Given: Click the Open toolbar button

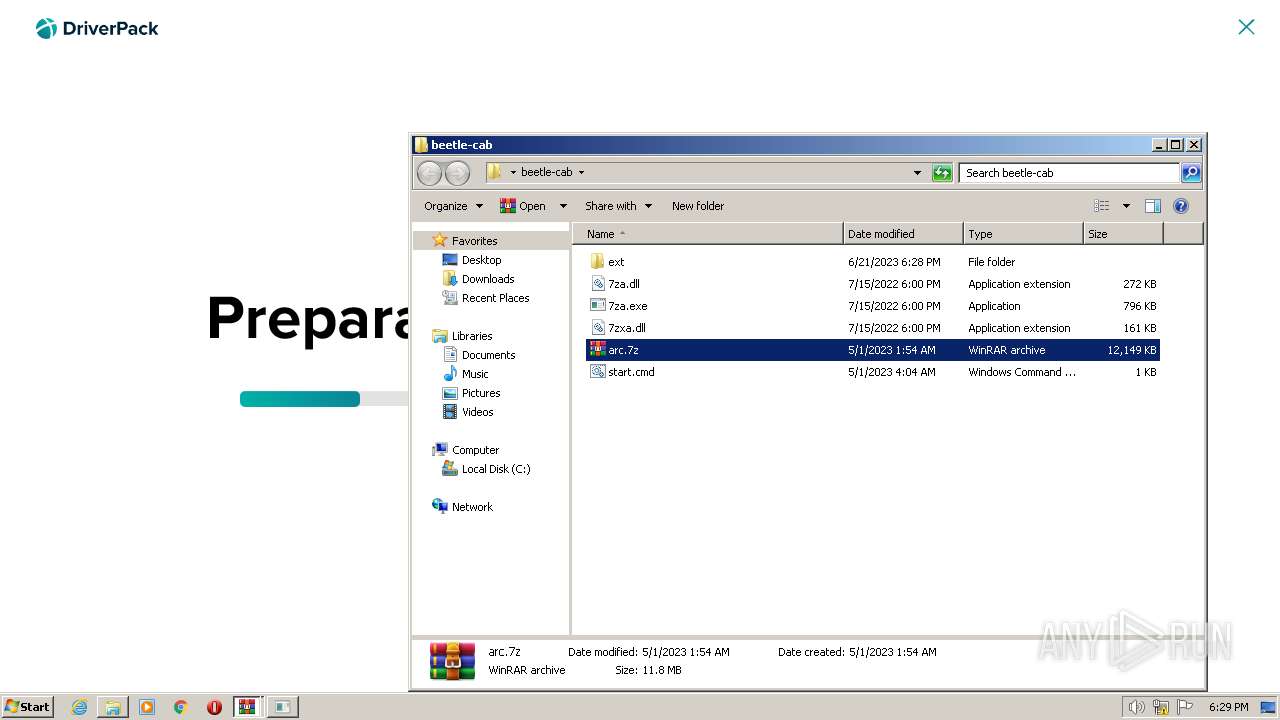Looking at the screenshot, I should pyautogui.click(x=524, y=206).
